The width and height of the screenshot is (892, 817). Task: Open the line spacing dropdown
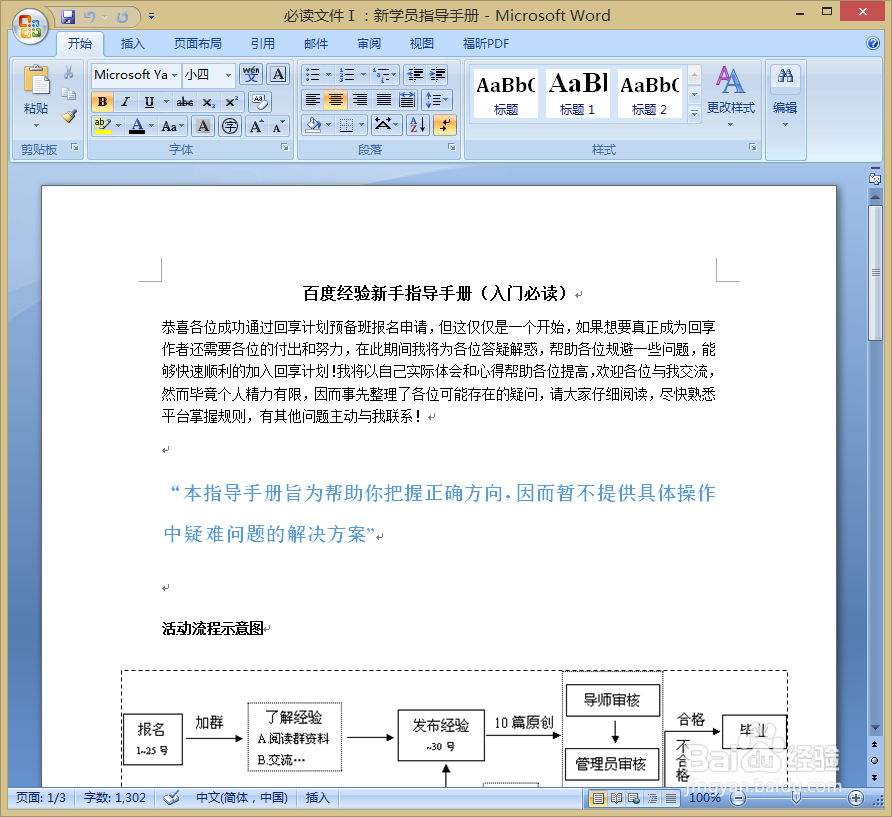click(x=436, y=100)
